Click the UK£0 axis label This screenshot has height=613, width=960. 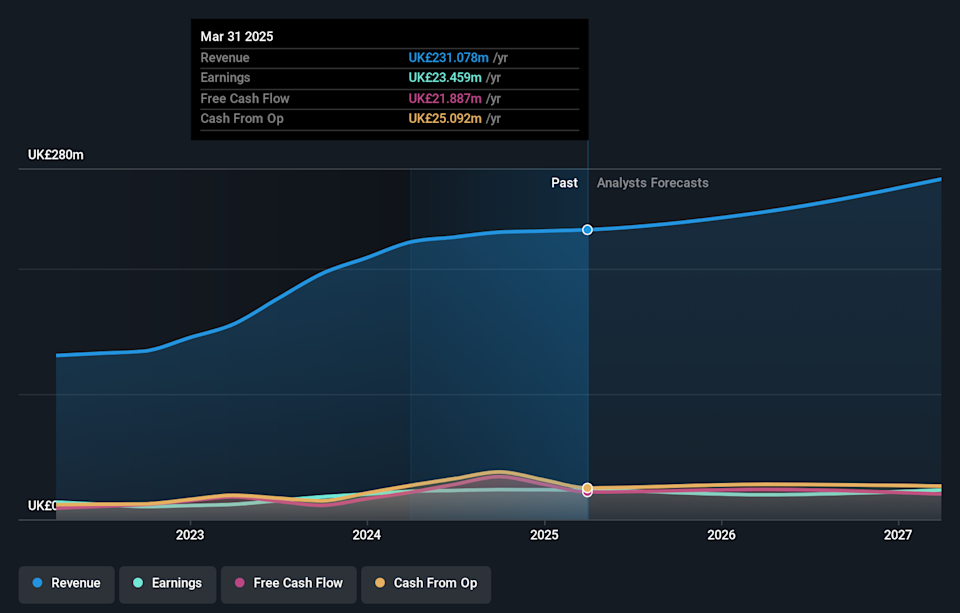(42, 505)
